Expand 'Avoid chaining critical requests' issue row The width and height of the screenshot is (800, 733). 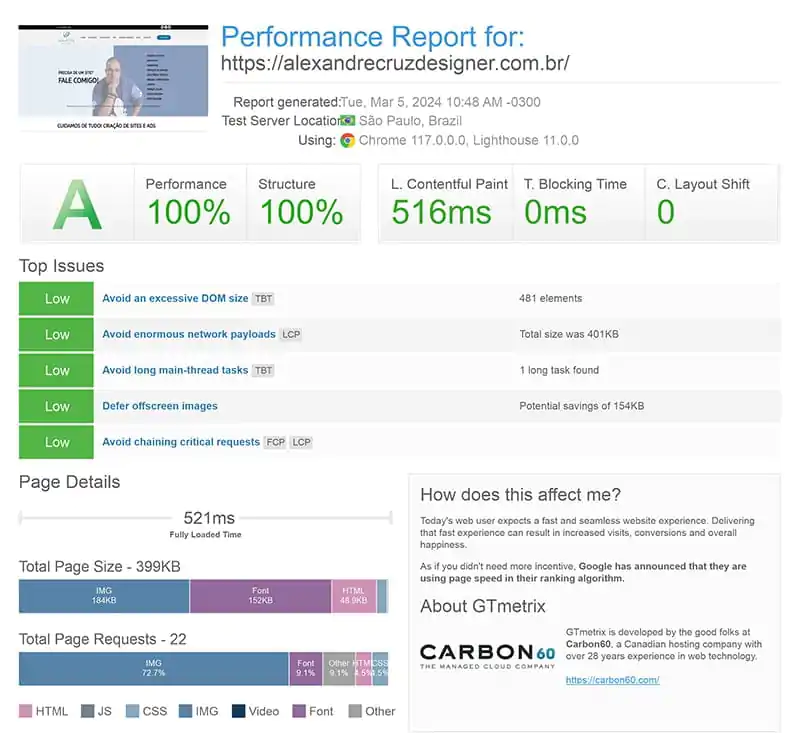tap(181, 442)
